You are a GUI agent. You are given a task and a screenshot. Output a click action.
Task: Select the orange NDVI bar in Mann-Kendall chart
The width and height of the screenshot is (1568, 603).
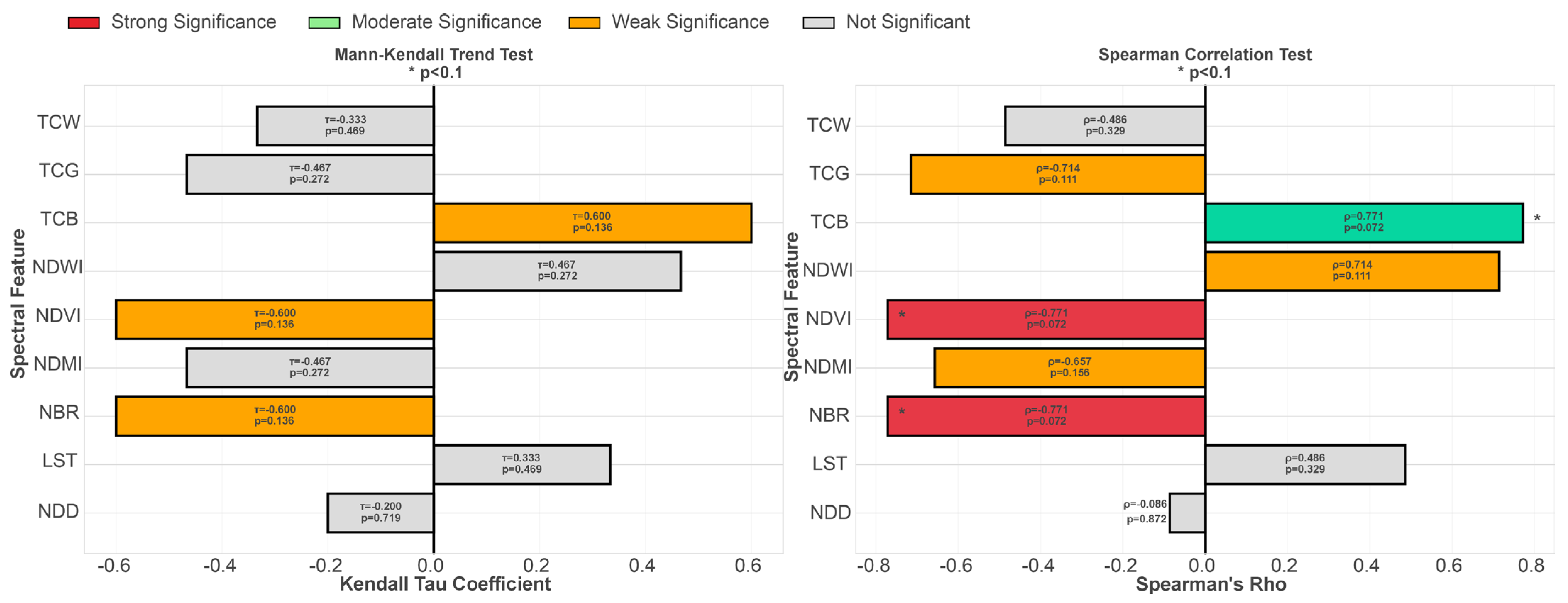click(275, 320)
